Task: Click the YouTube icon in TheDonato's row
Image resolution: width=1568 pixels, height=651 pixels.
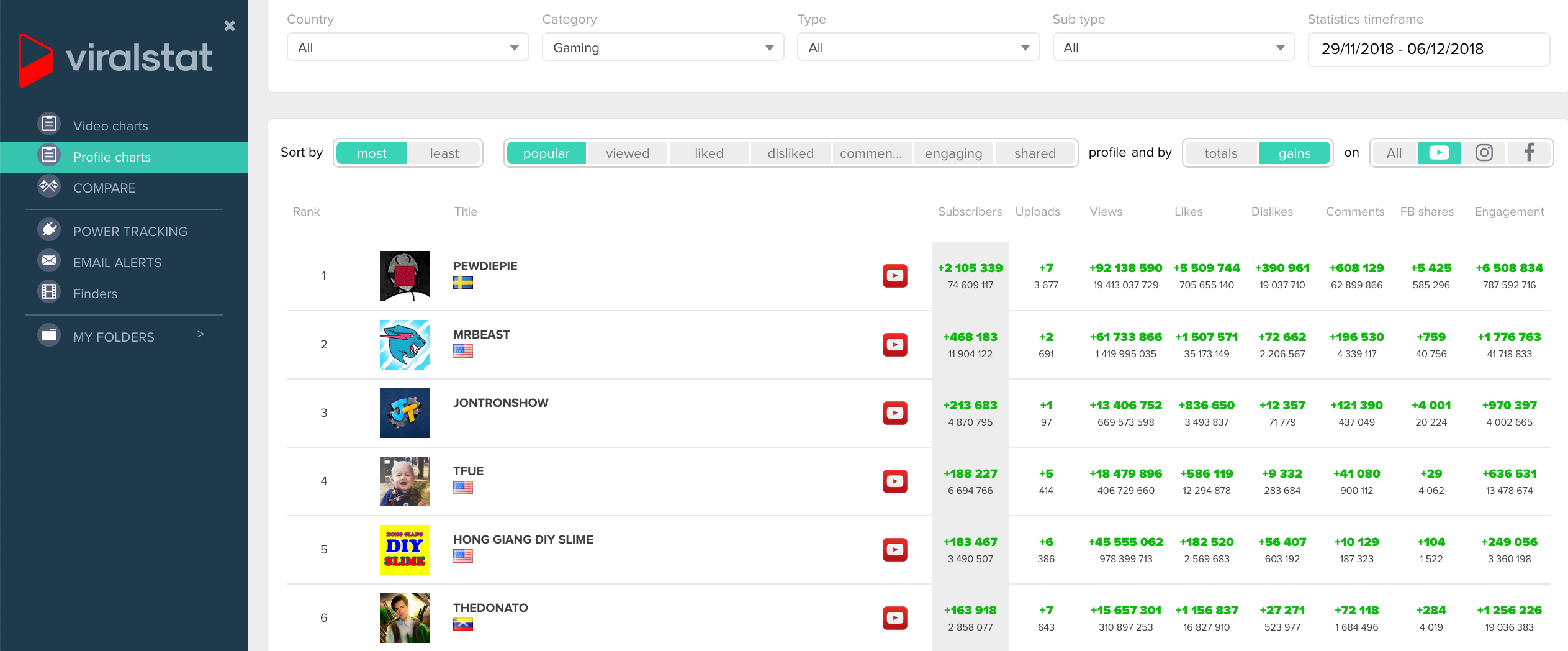Action: click(895, 618)
